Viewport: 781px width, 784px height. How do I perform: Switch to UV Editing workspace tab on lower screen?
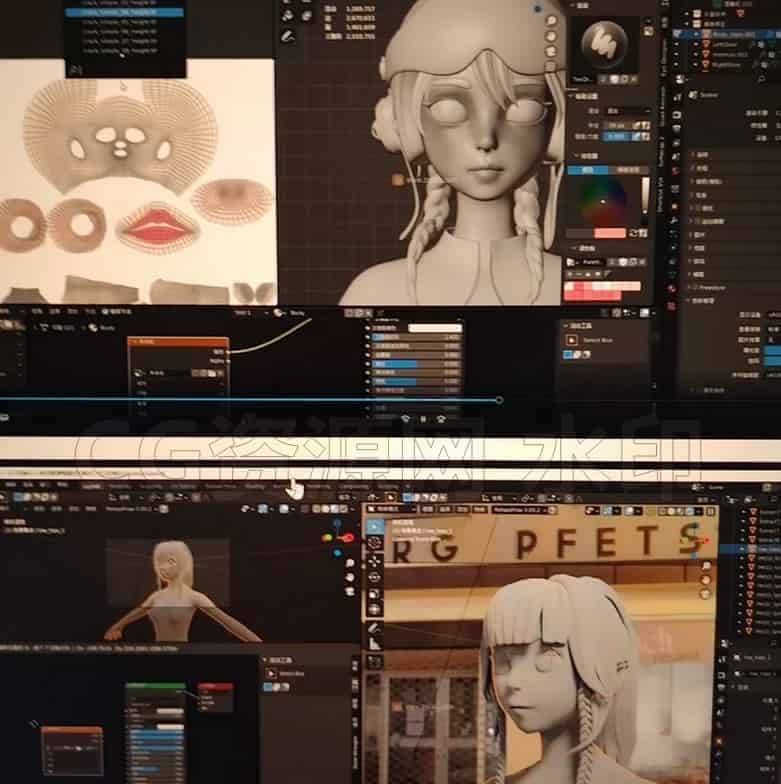182,486
